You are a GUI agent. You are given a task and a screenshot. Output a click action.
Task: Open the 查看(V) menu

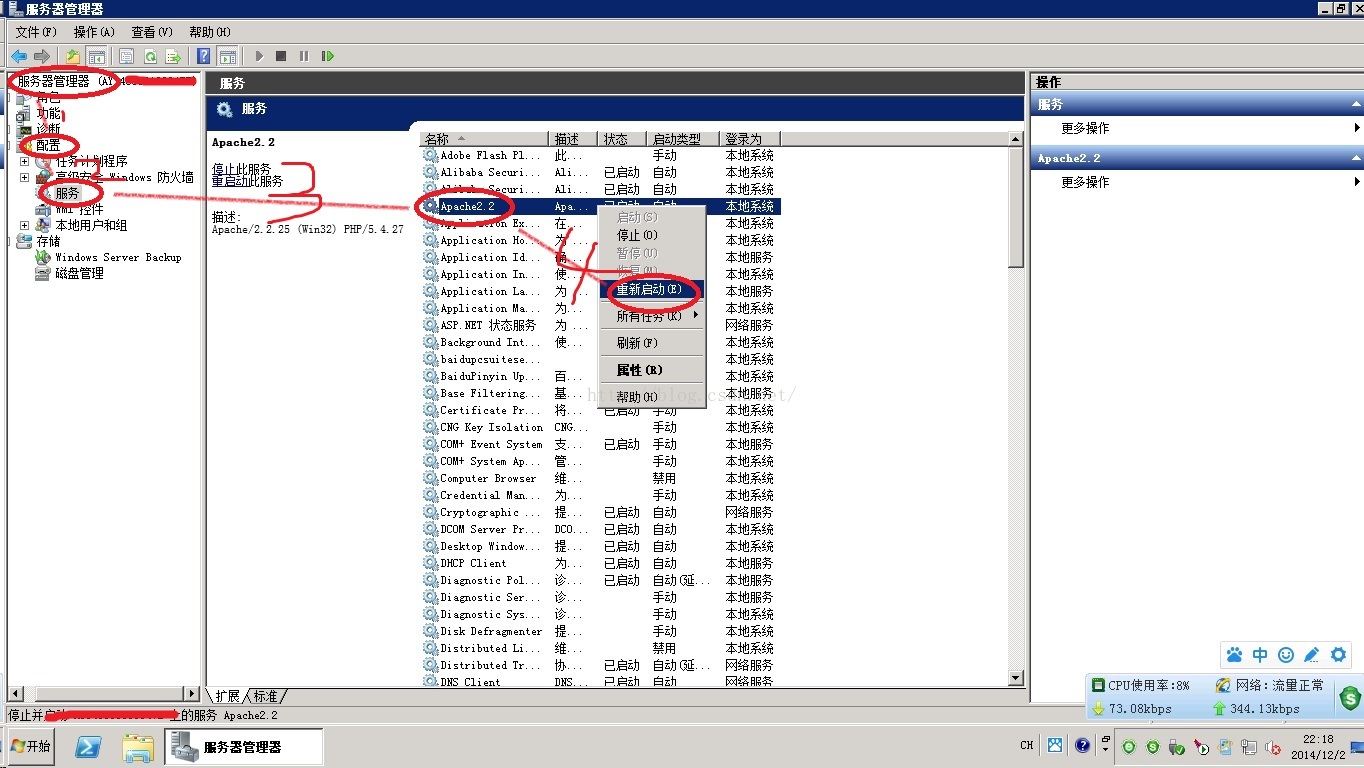[x=152, y=32]
